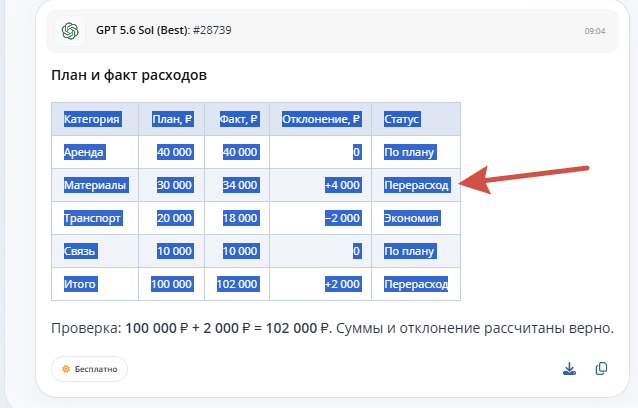Image resolution: width=638 pixels, height=408 pixels.
Task: Click the Транспорт category cell
Action: [93, 218]
